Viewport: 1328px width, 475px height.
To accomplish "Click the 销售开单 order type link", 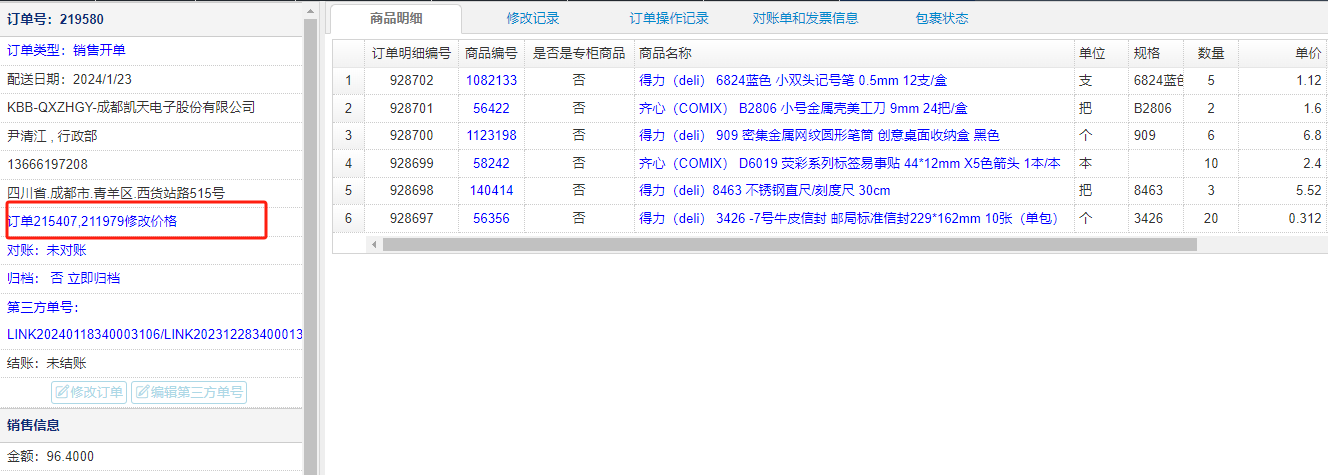I will click(x=99, y=50).
